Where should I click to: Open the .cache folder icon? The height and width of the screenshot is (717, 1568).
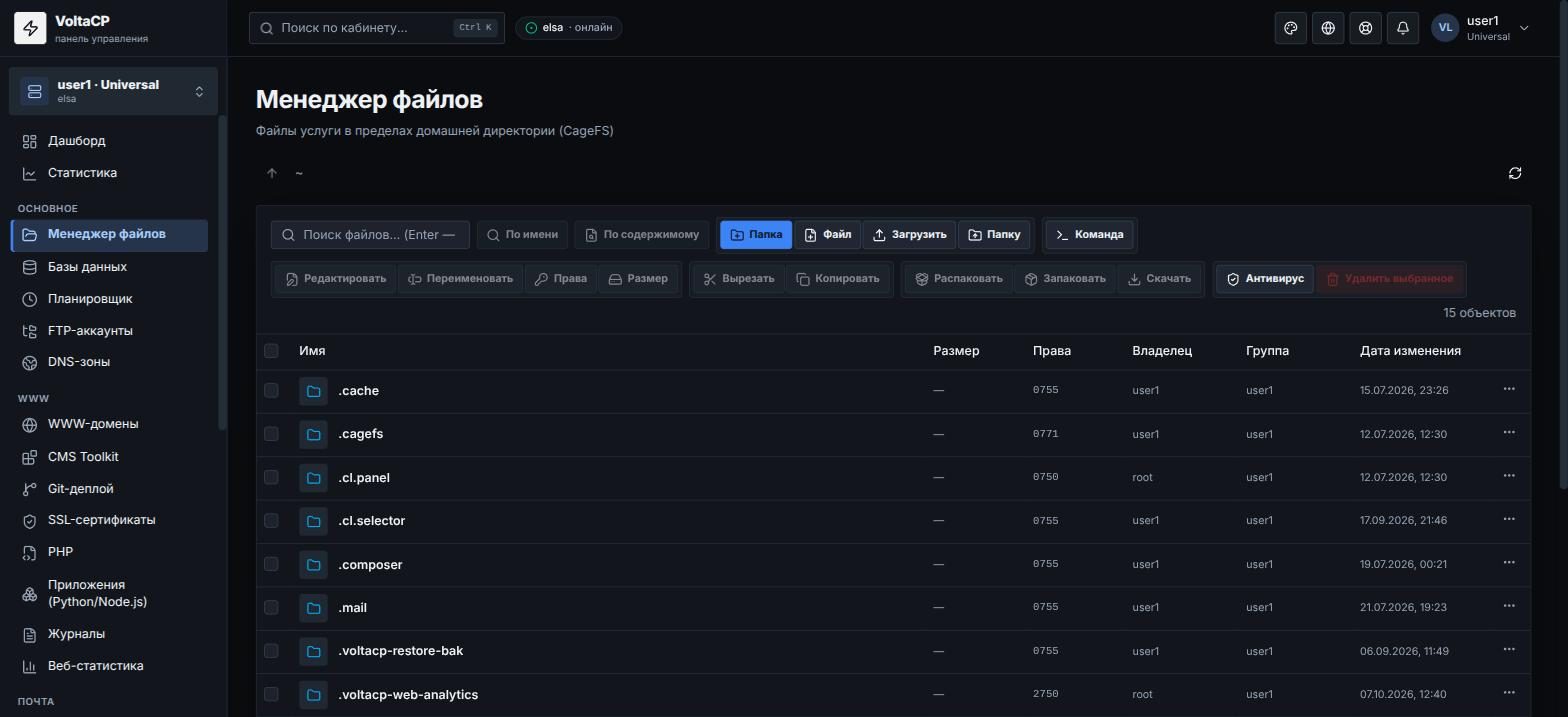pos(313,391)
